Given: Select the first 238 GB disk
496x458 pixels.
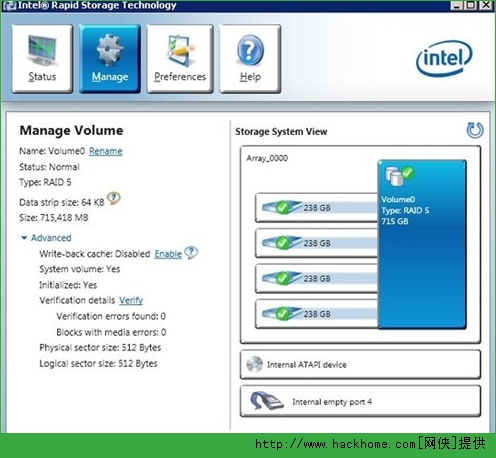Looking at the screenshot, I should pos(317,208).
